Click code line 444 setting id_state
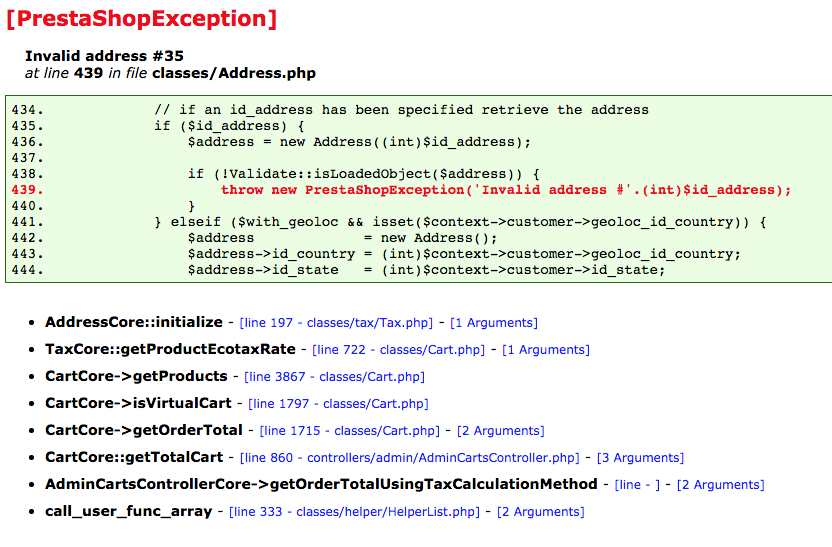Viewport: 832px width, 547px height. pos(338,270)
